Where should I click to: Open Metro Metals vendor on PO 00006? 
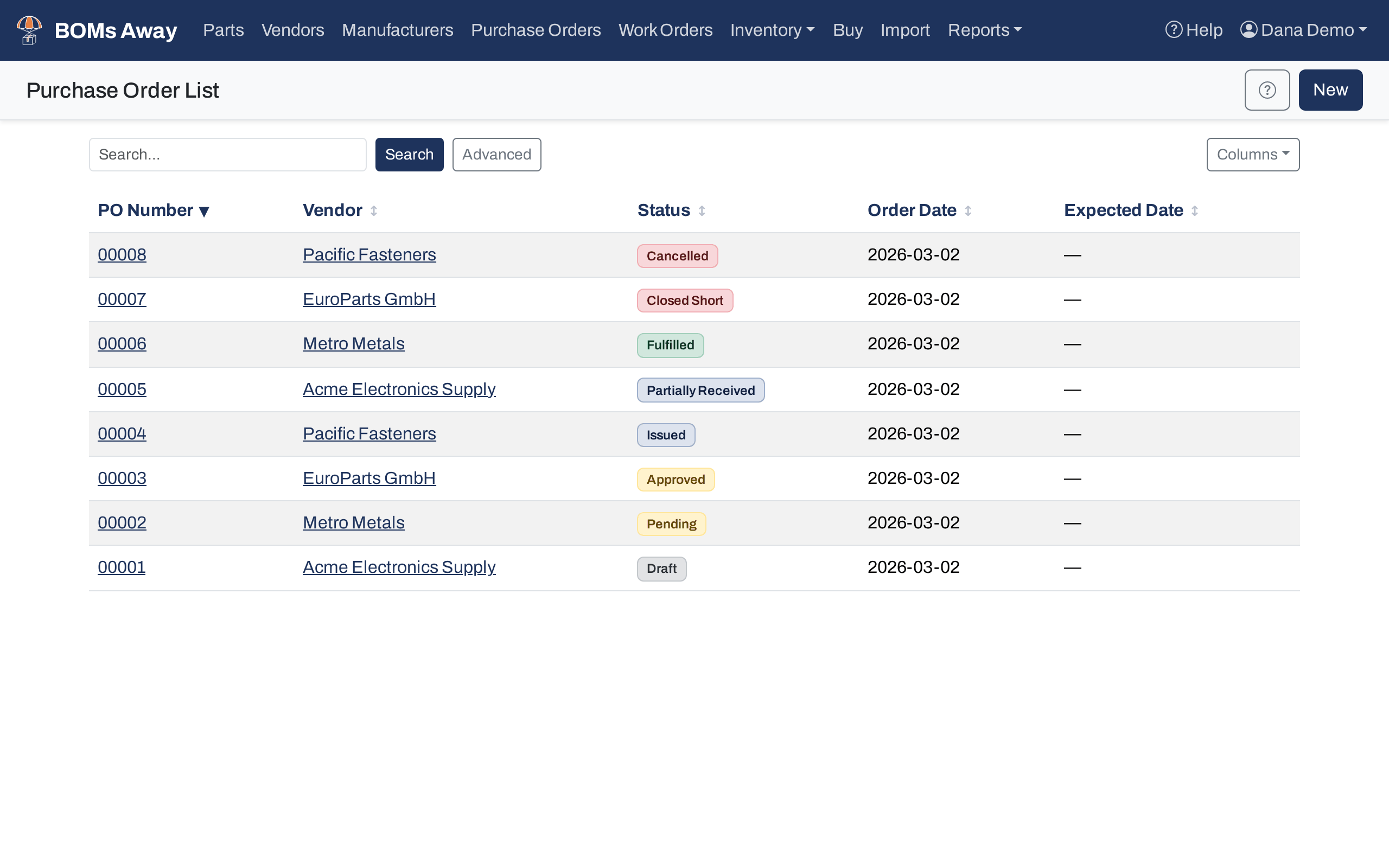point(354,344)
